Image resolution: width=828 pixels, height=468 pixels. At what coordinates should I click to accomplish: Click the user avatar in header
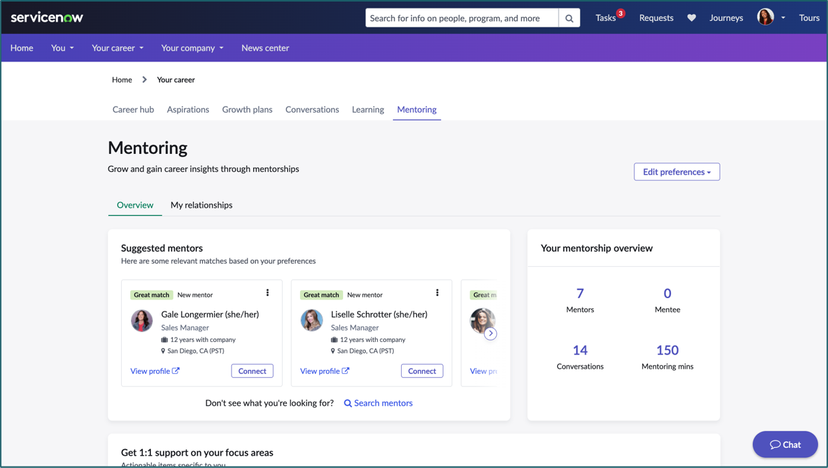pyautogui.click(x=765, y=17)
